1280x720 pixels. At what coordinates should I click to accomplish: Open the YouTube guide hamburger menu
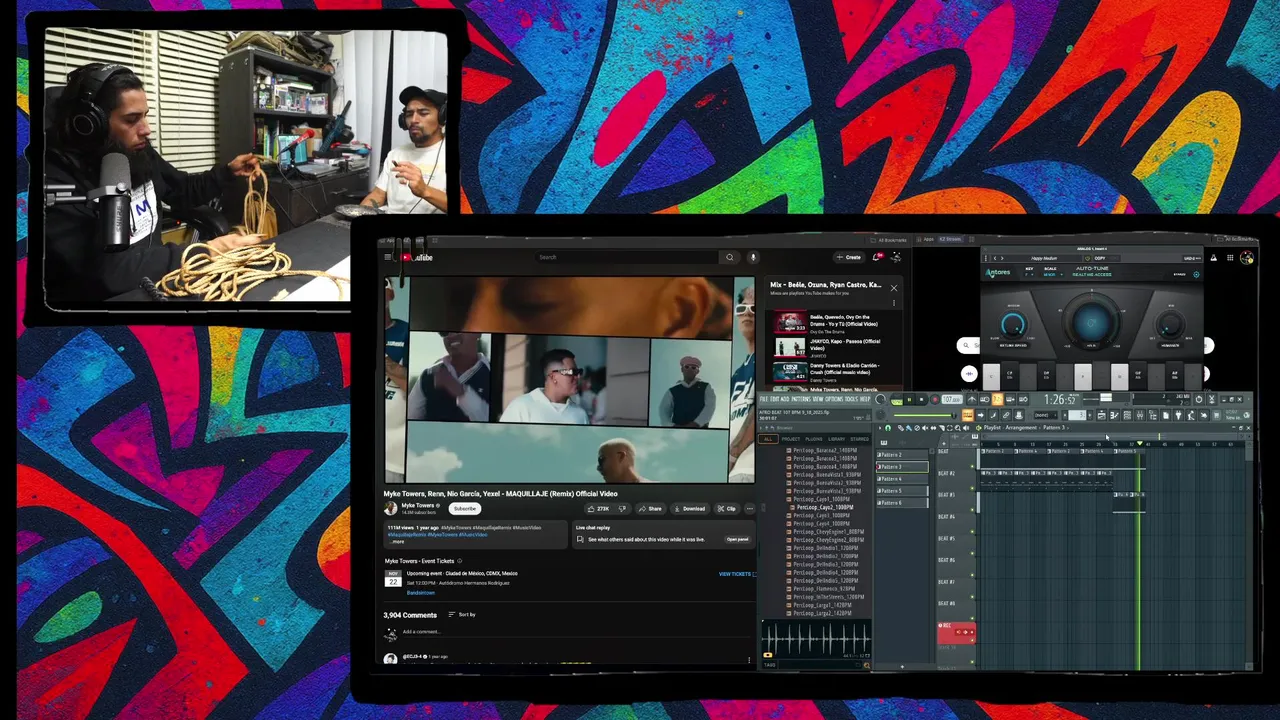tap(388, 257)
